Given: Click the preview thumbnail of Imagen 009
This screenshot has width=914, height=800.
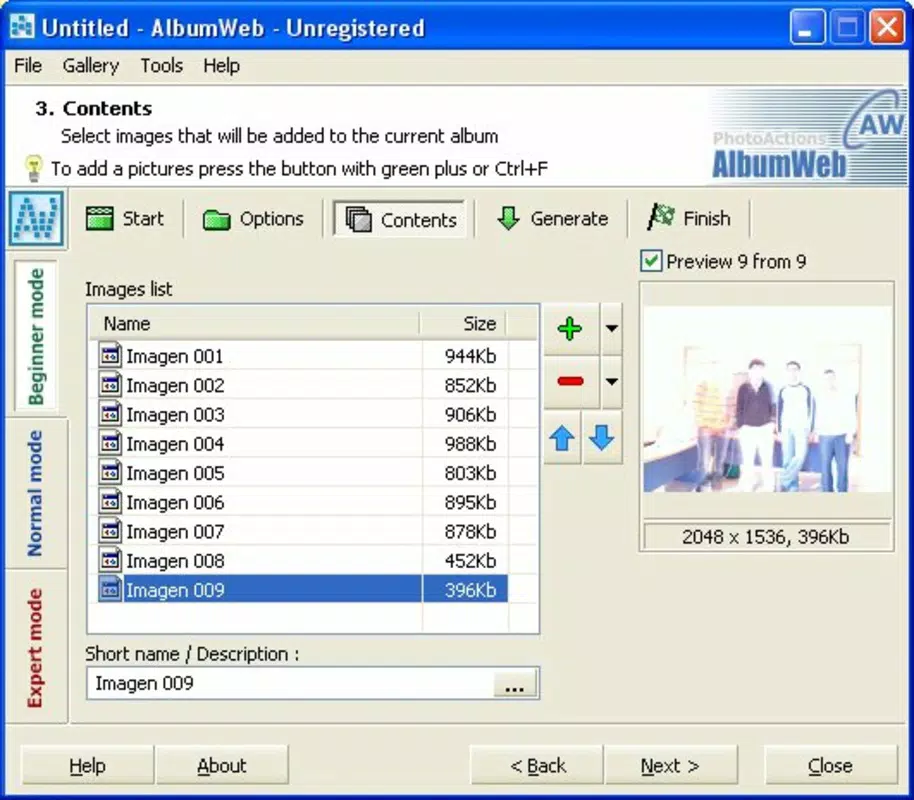Looking at the screenshot, I should [767, 399].
